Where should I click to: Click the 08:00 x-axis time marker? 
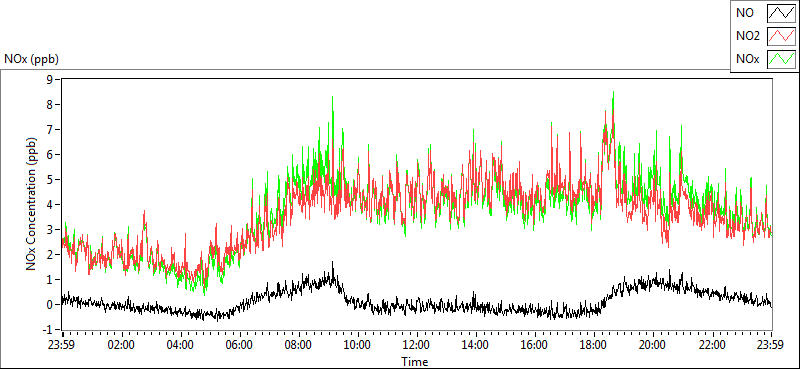[x=298, y=344]
